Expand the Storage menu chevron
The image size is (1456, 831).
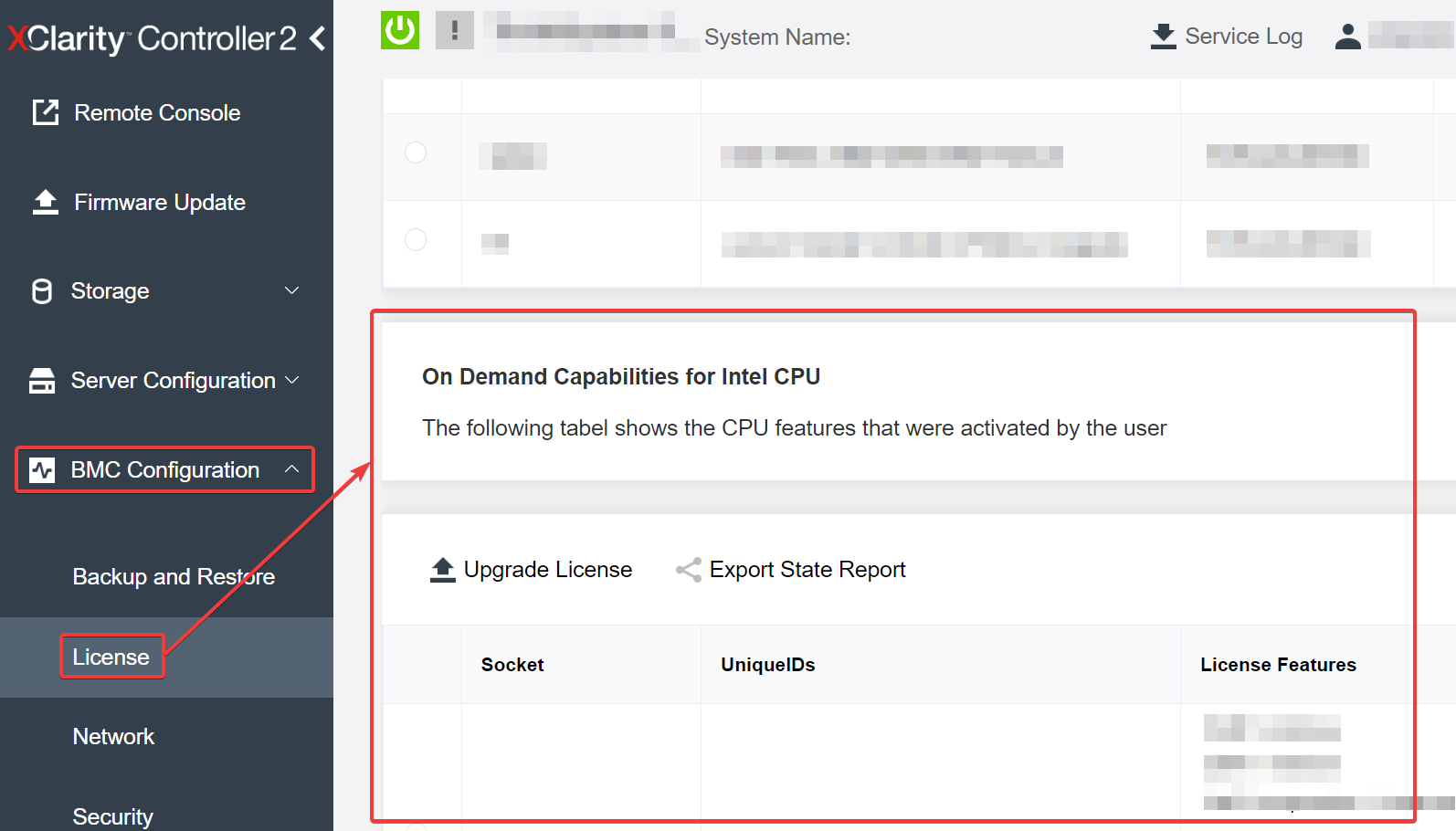291,290
